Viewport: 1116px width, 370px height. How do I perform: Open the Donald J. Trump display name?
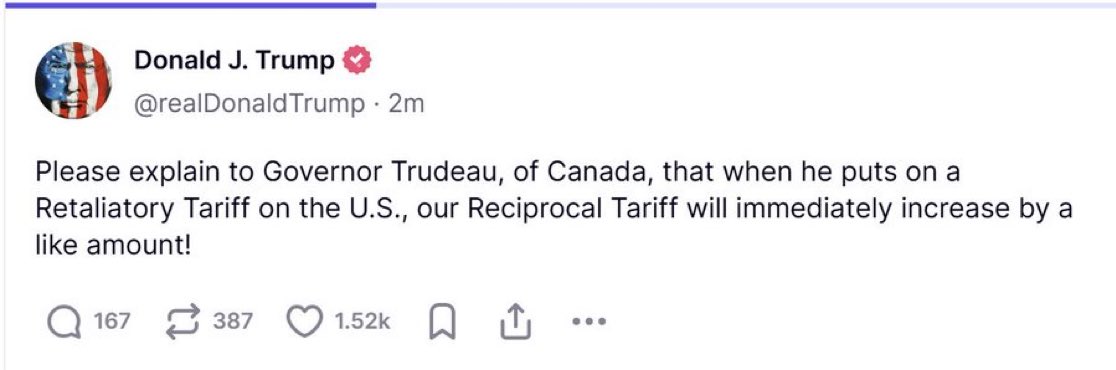point(234,62)
